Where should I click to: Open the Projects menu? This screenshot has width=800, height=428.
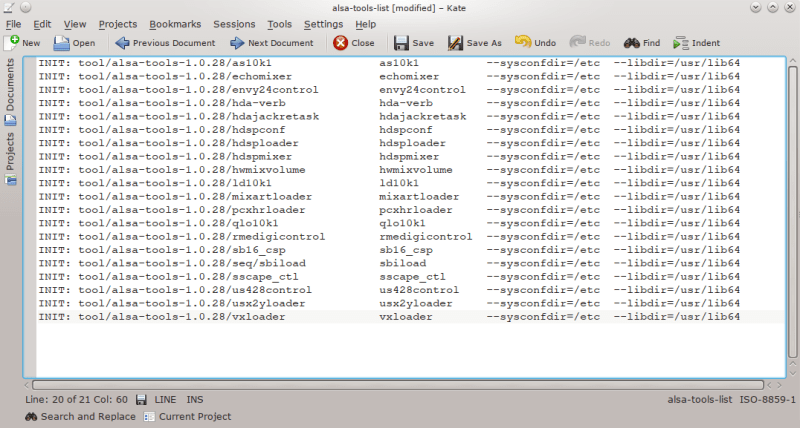(118, 24)
